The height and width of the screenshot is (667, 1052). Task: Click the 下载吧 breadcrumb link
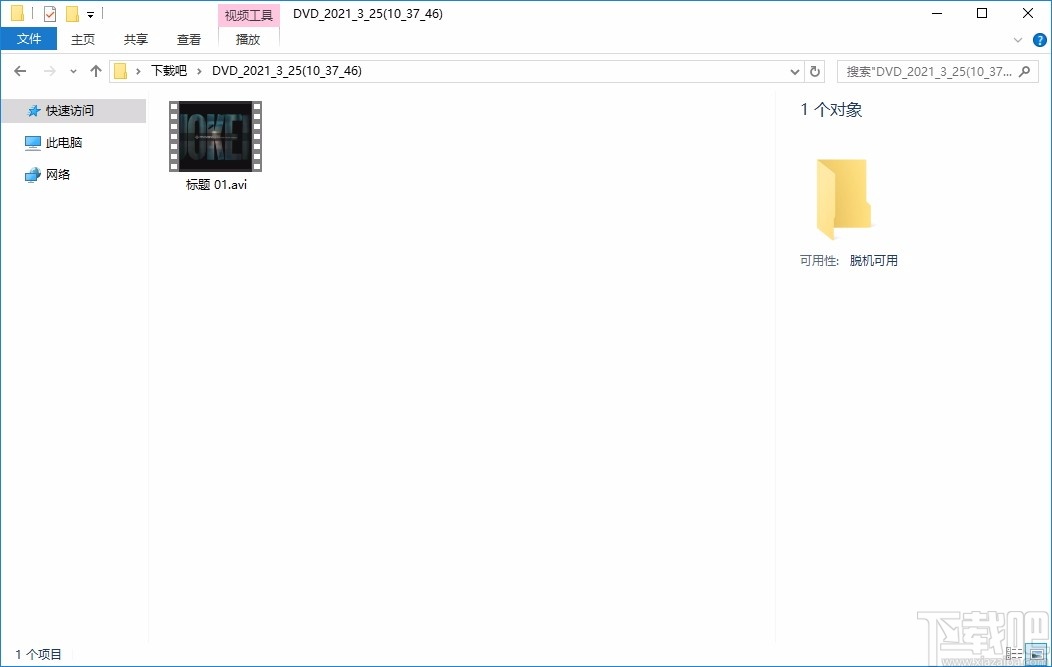tap(168, 71)
